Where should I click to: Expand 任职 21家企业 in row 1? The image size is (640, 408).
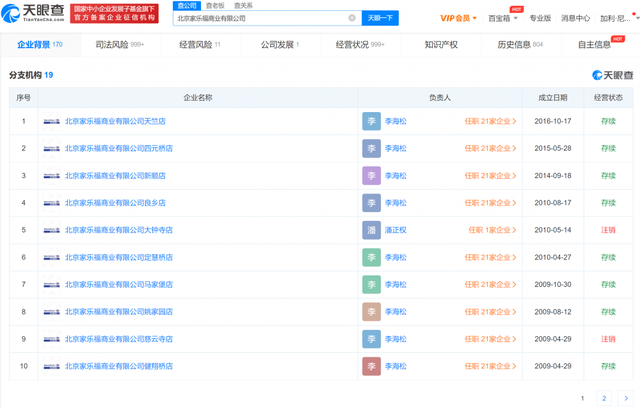point(490,121)
